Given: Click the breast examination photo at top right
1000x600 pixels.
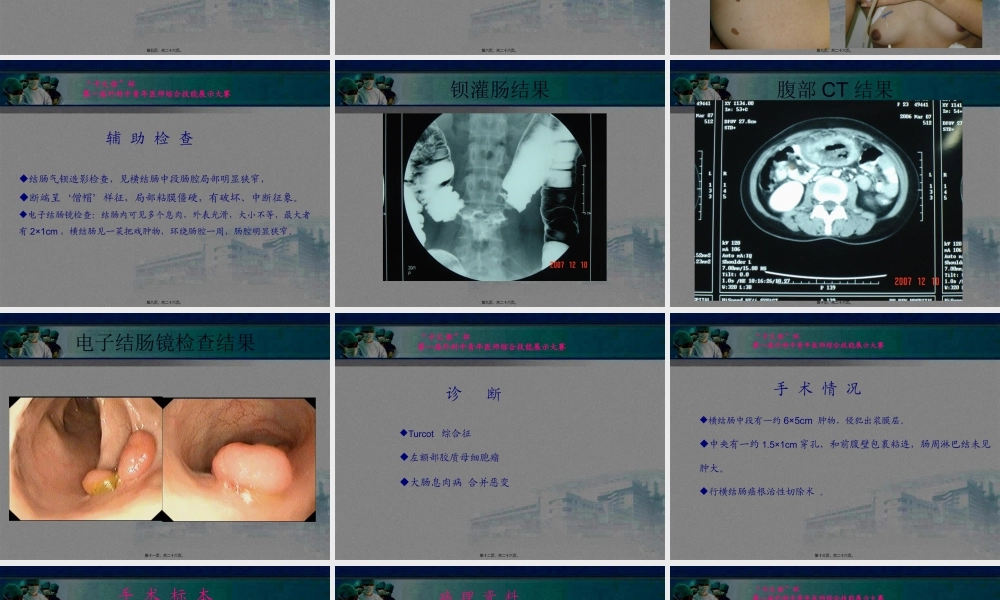Looking at the screenshot, I should point(908,24).
